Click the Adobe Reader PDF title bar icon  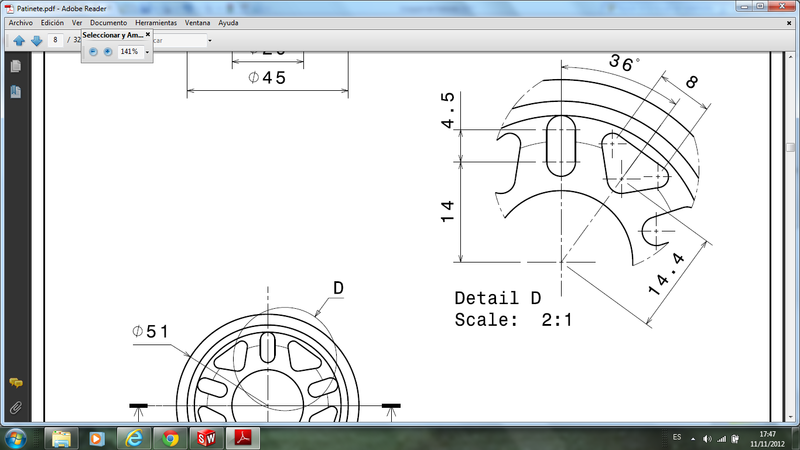click(9, 9)
